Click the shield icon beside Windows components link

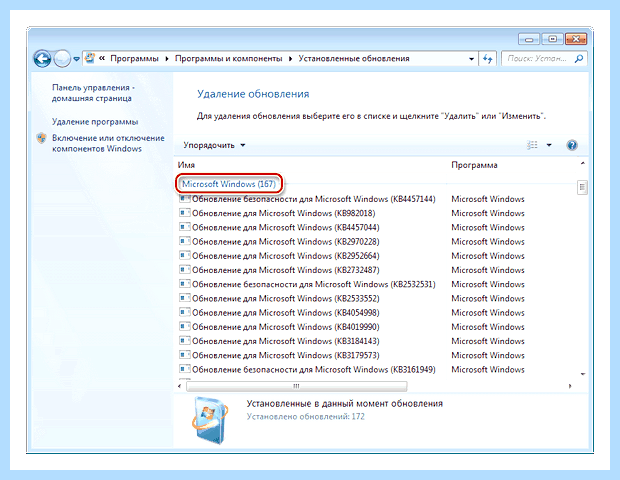pos(42,138)
